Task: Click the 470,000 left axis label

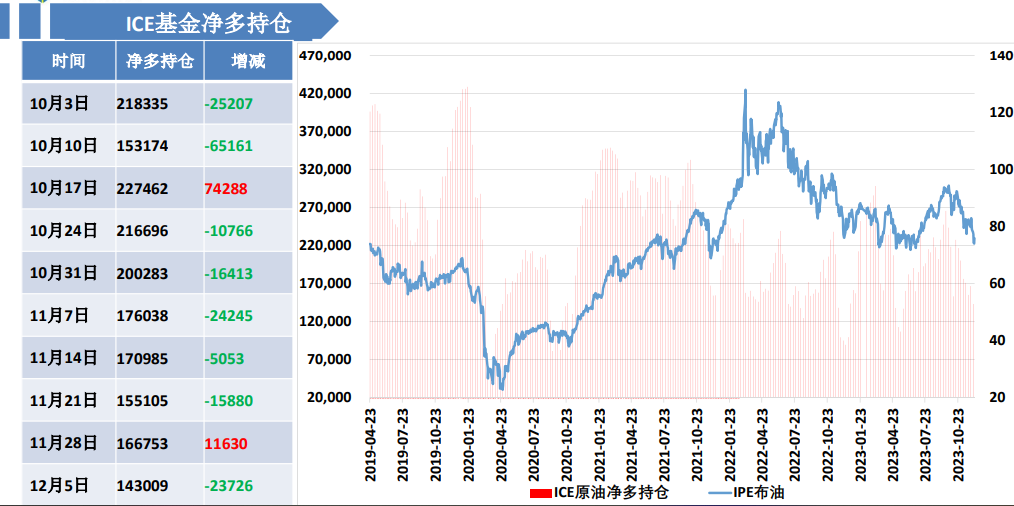Action: 325,56
